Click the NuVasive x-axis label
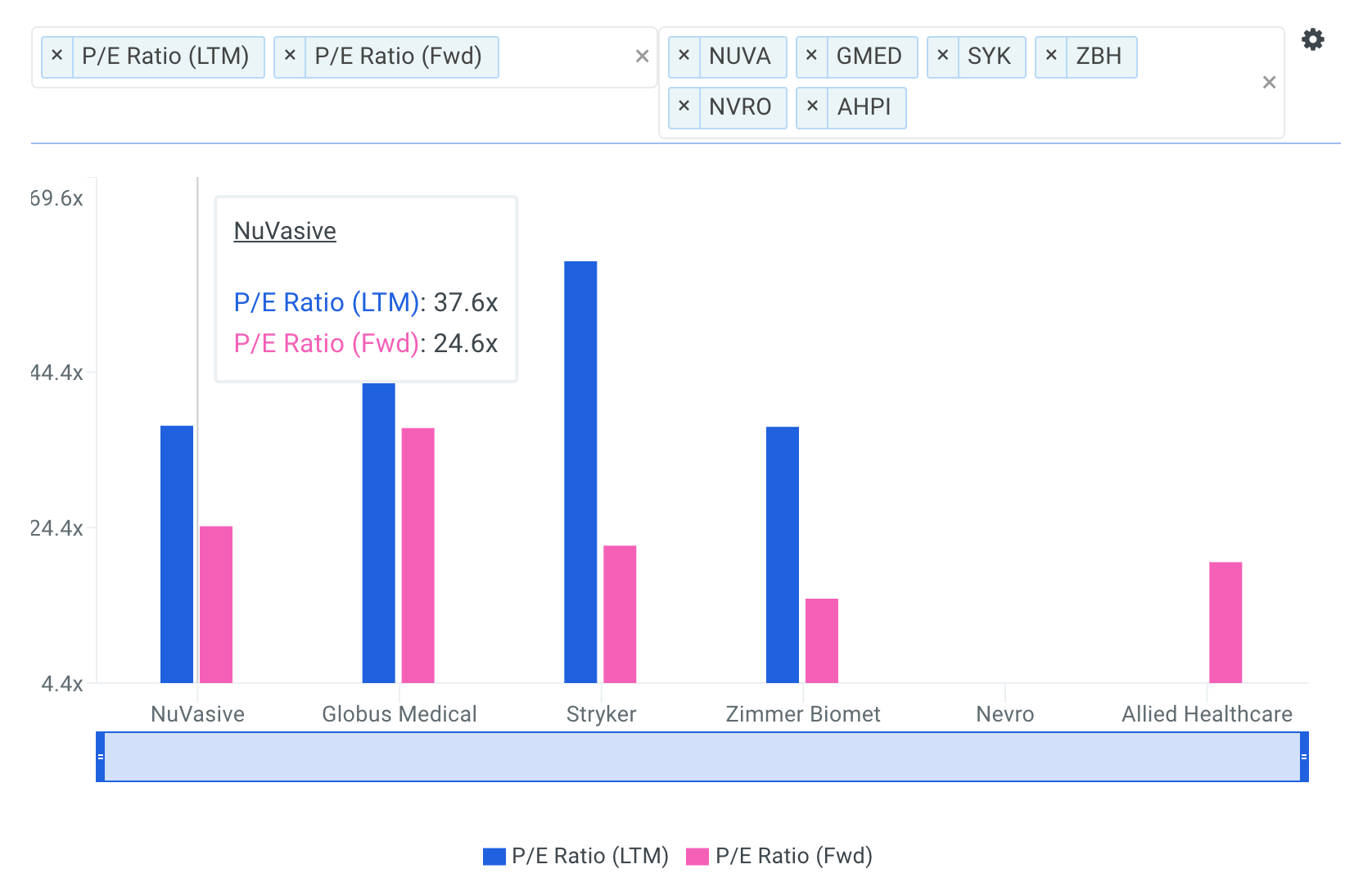 (x=197, y=714)
